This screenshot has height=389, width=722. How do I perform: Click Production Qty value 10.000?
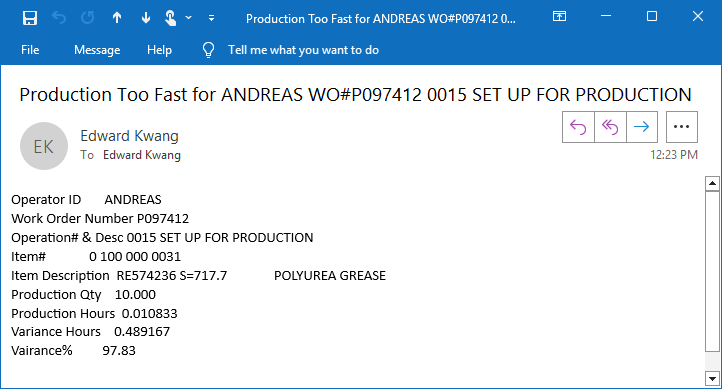(135, 294)
